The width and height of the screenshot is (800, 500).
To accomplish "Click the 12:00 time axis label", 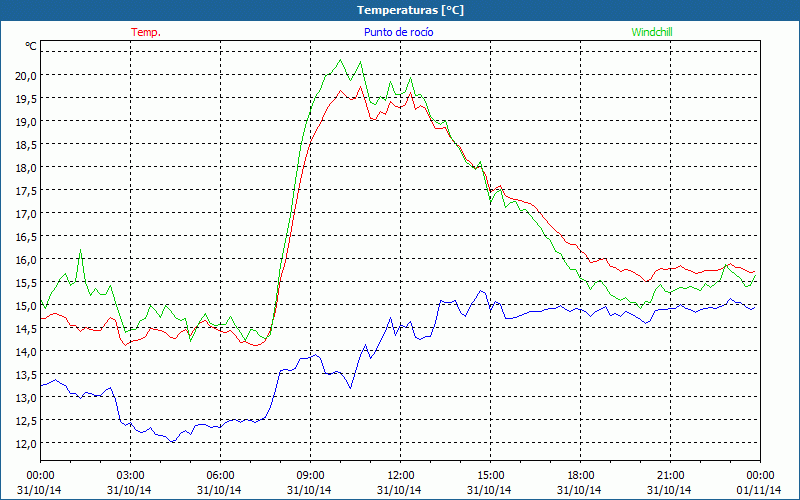I will (x=401, y=475).
